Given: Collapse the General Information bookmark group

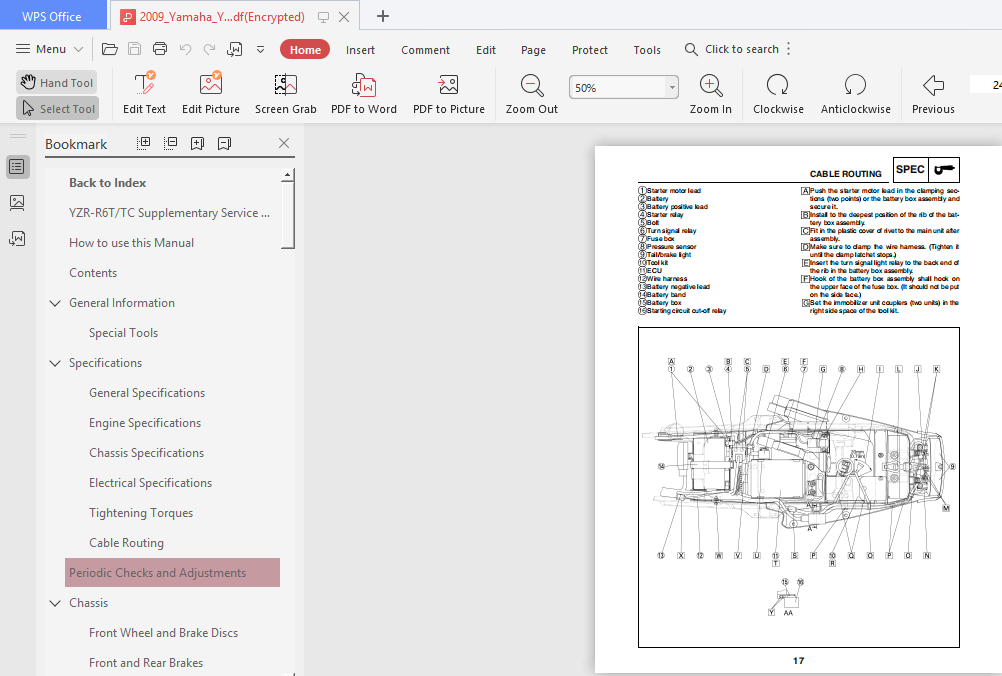Looking at the screenshot, I should (x=55, y=303).
